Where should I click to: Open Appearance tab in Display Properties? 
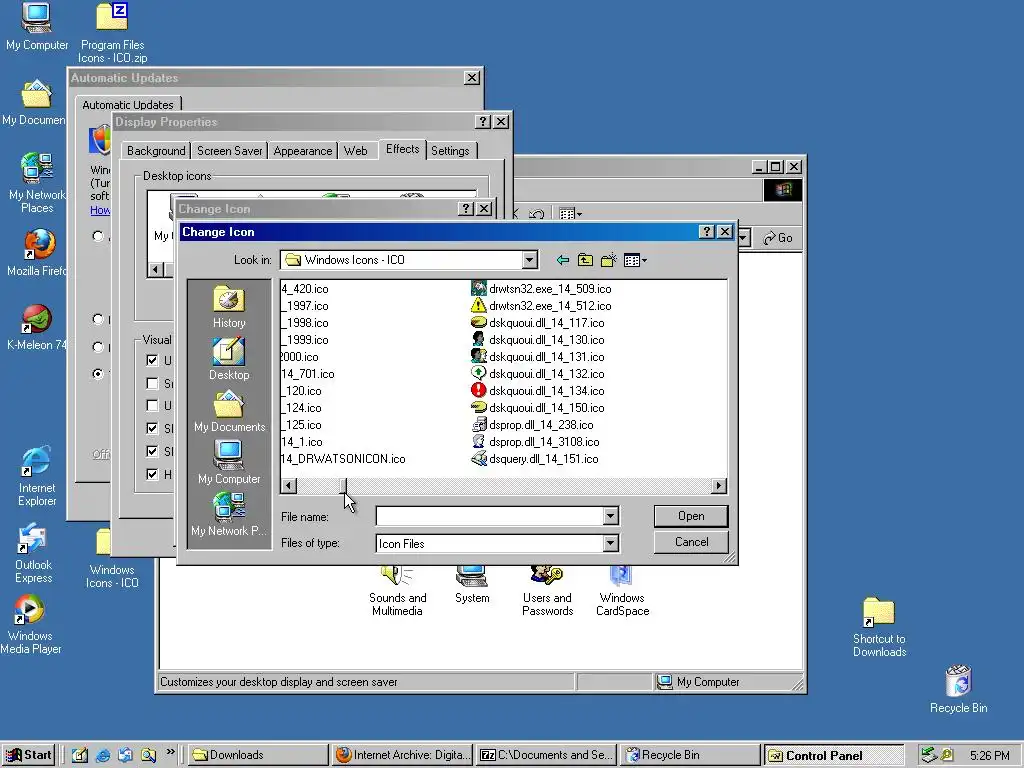pyautogui.click(x=302, y=151)
